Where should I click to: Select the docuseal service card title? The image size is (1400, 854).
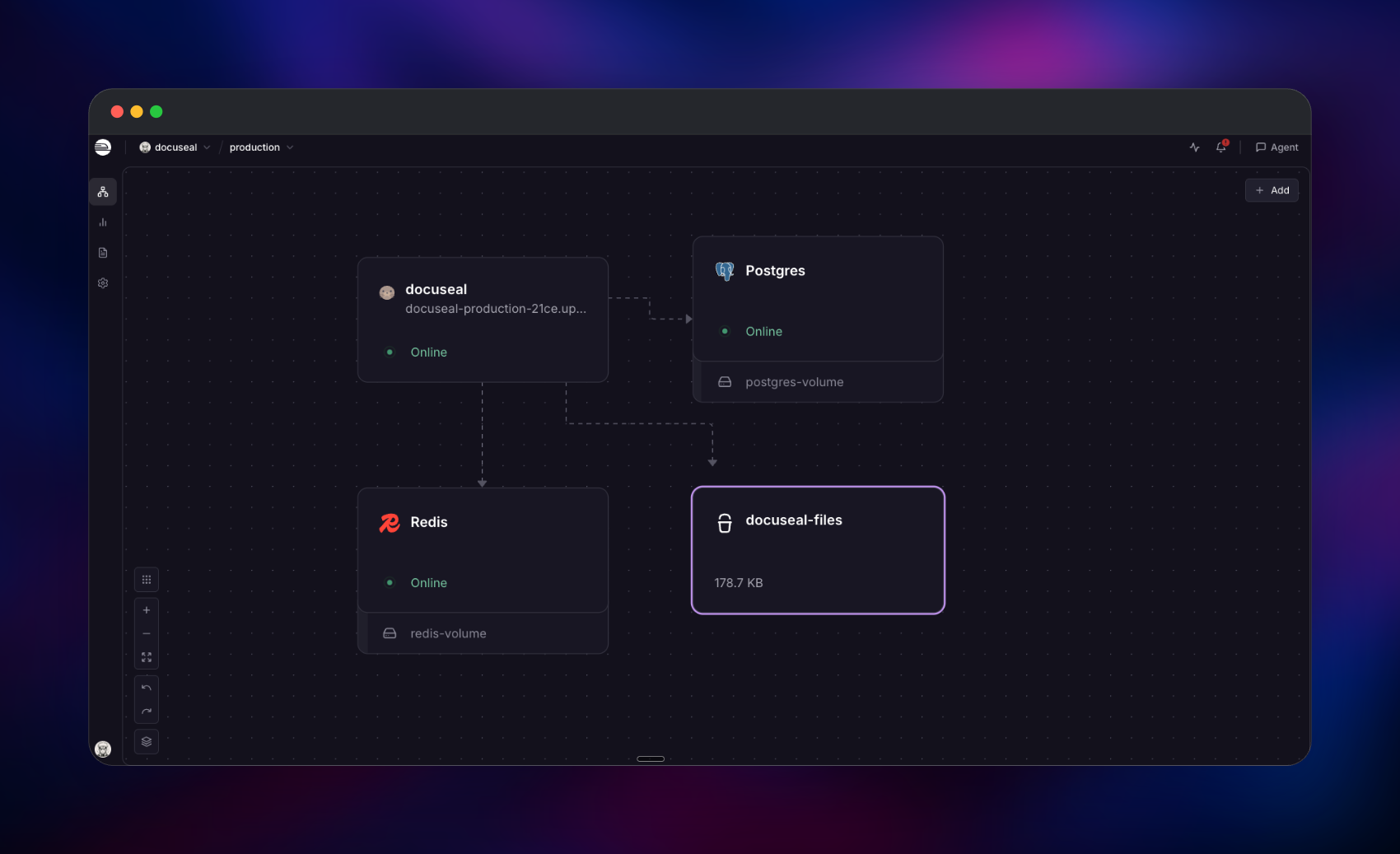tap(436, 289)
